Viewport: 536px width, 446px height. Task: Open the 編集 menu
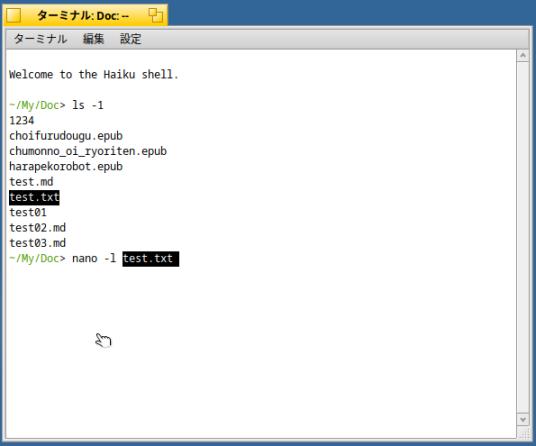93,39
